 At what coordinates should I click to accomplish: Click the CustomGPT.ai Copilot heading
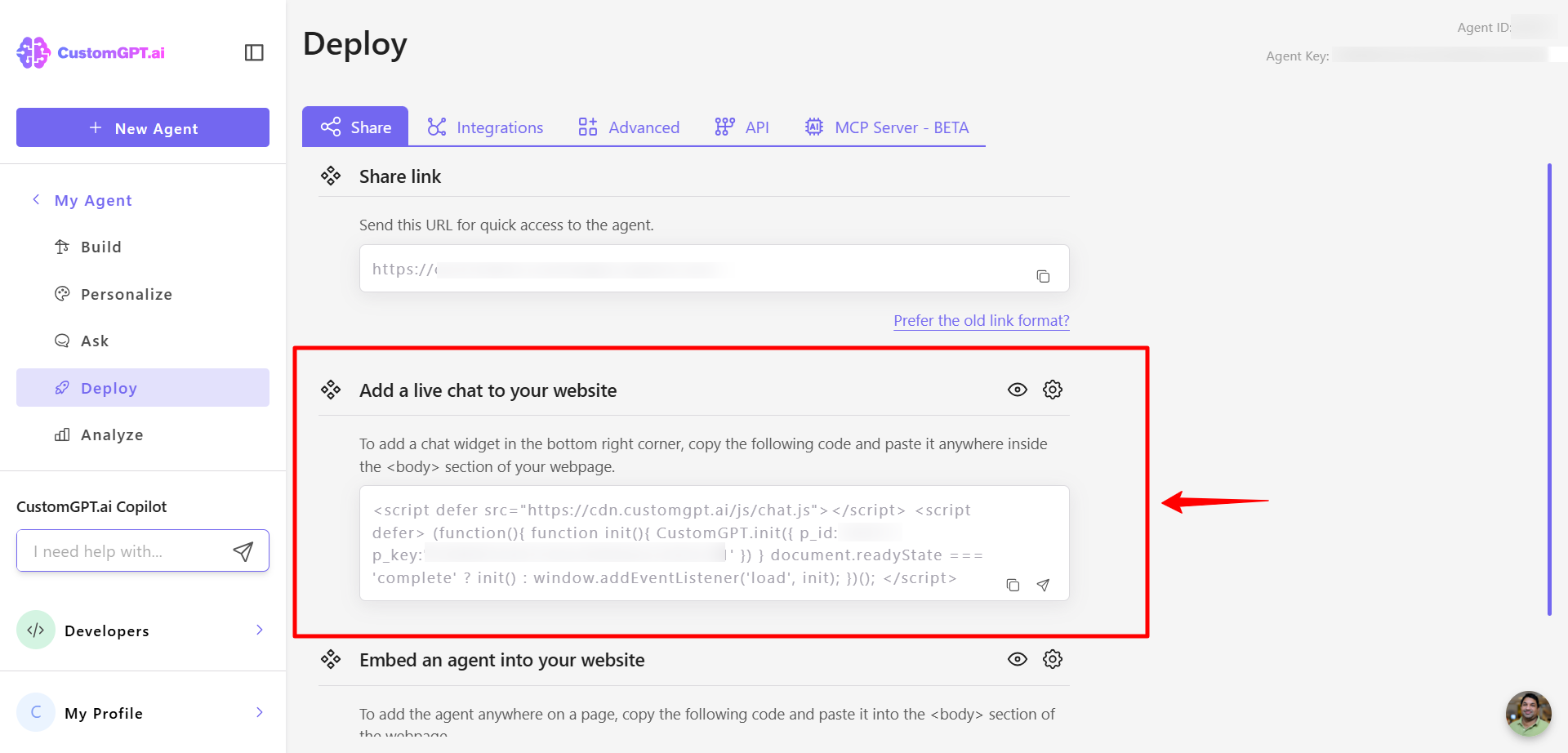coord(91,506)
